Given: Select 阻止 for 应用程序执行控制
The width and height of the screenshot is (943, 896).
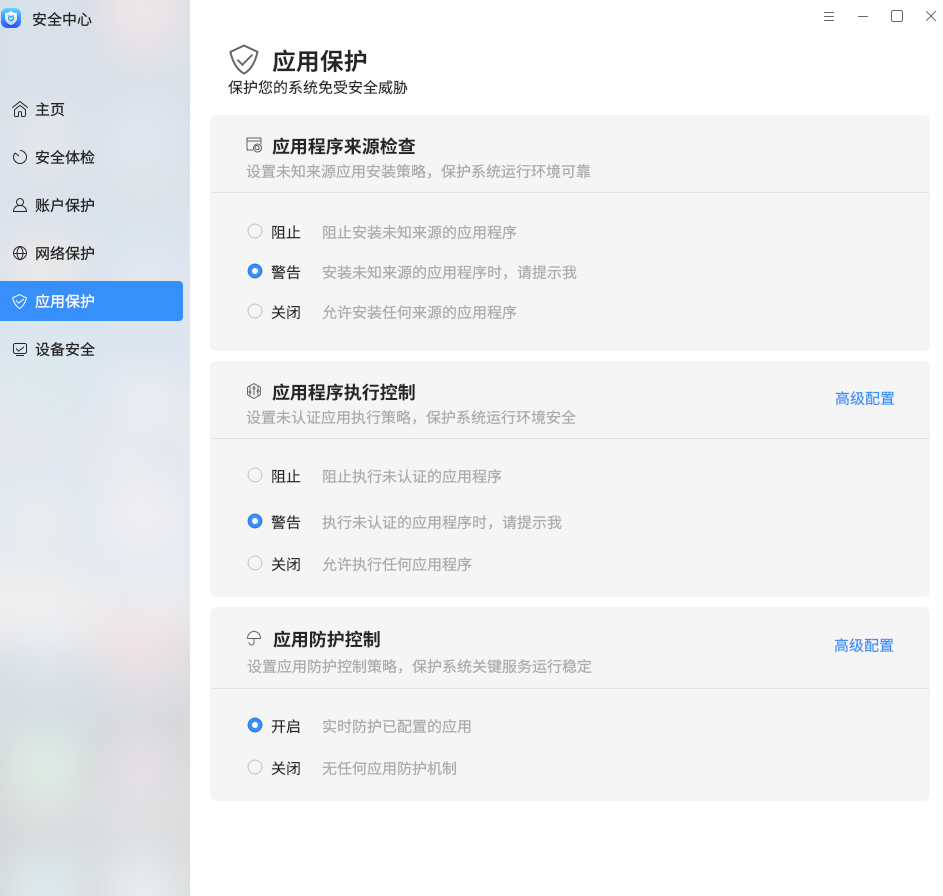Looking at the screenshot, I should click(x=255, y=476).
